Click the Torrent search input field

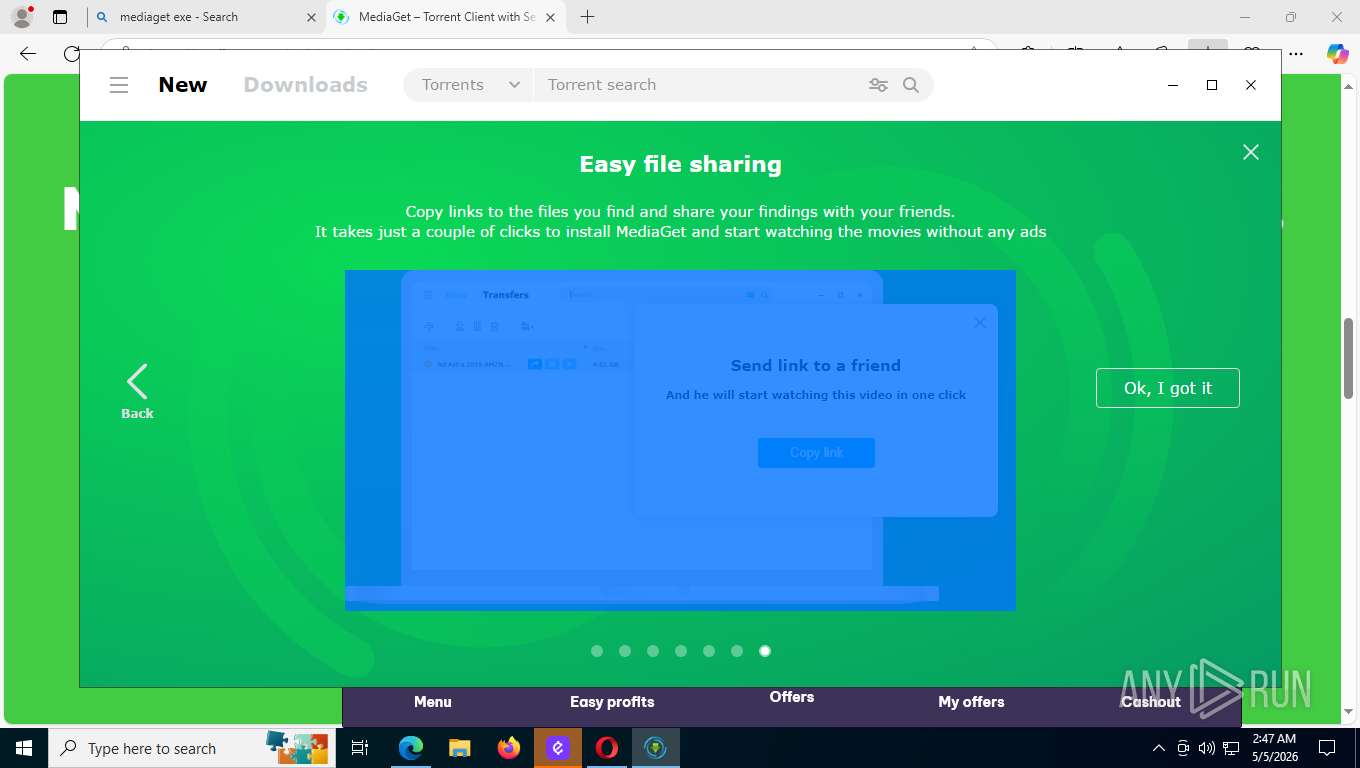click(700, 85)
